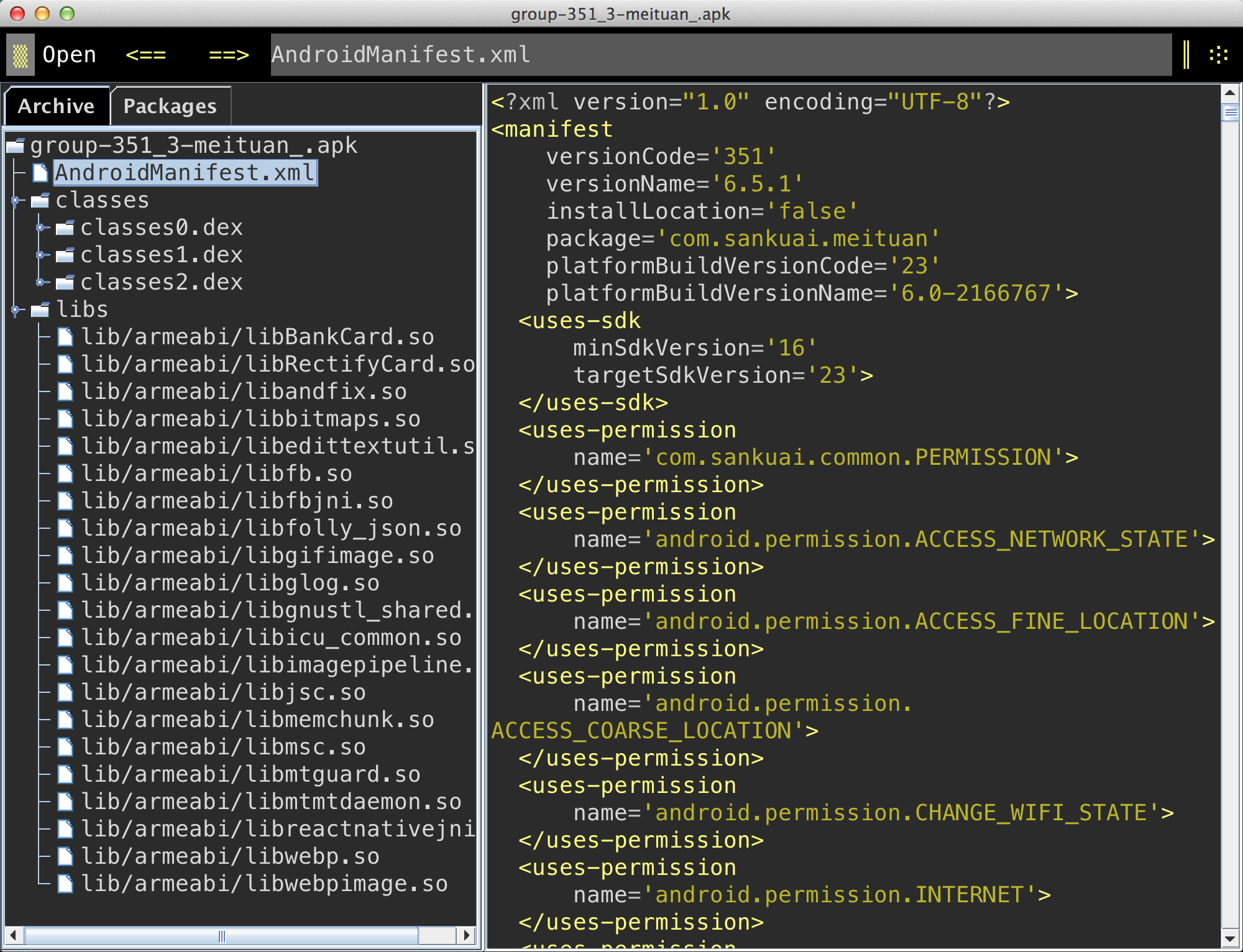This screenshot has height=952, width=1243.
Task: Click the horizontal scrollbar in archive tree
Action: pos(221,935)
